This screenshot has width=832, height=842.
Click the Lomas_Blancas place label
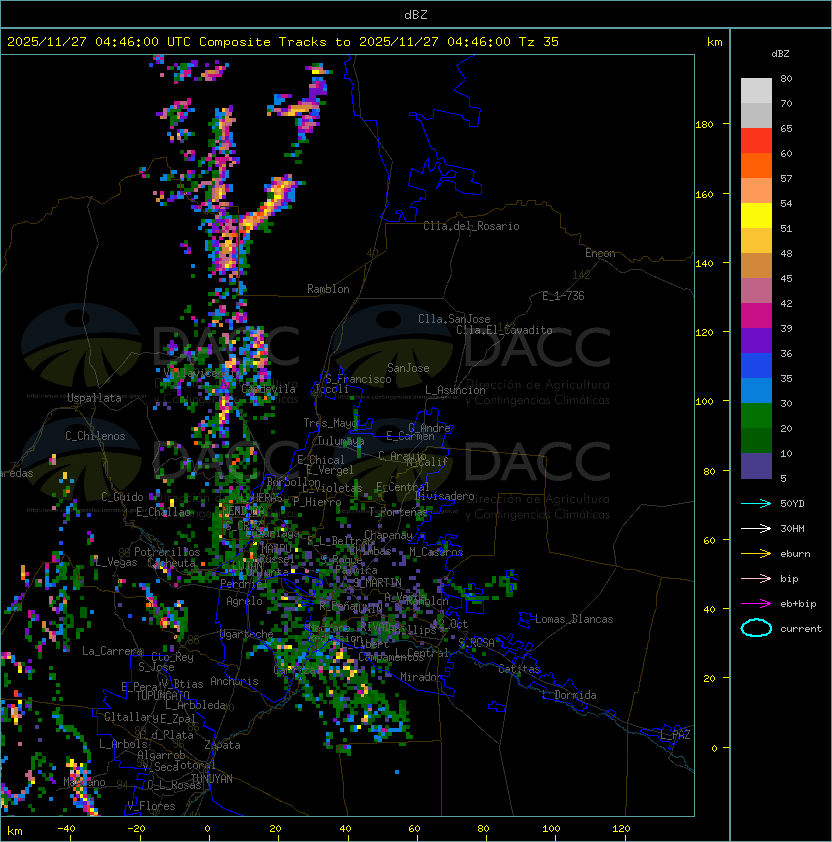pyautogui.click(x=574, y=619)
